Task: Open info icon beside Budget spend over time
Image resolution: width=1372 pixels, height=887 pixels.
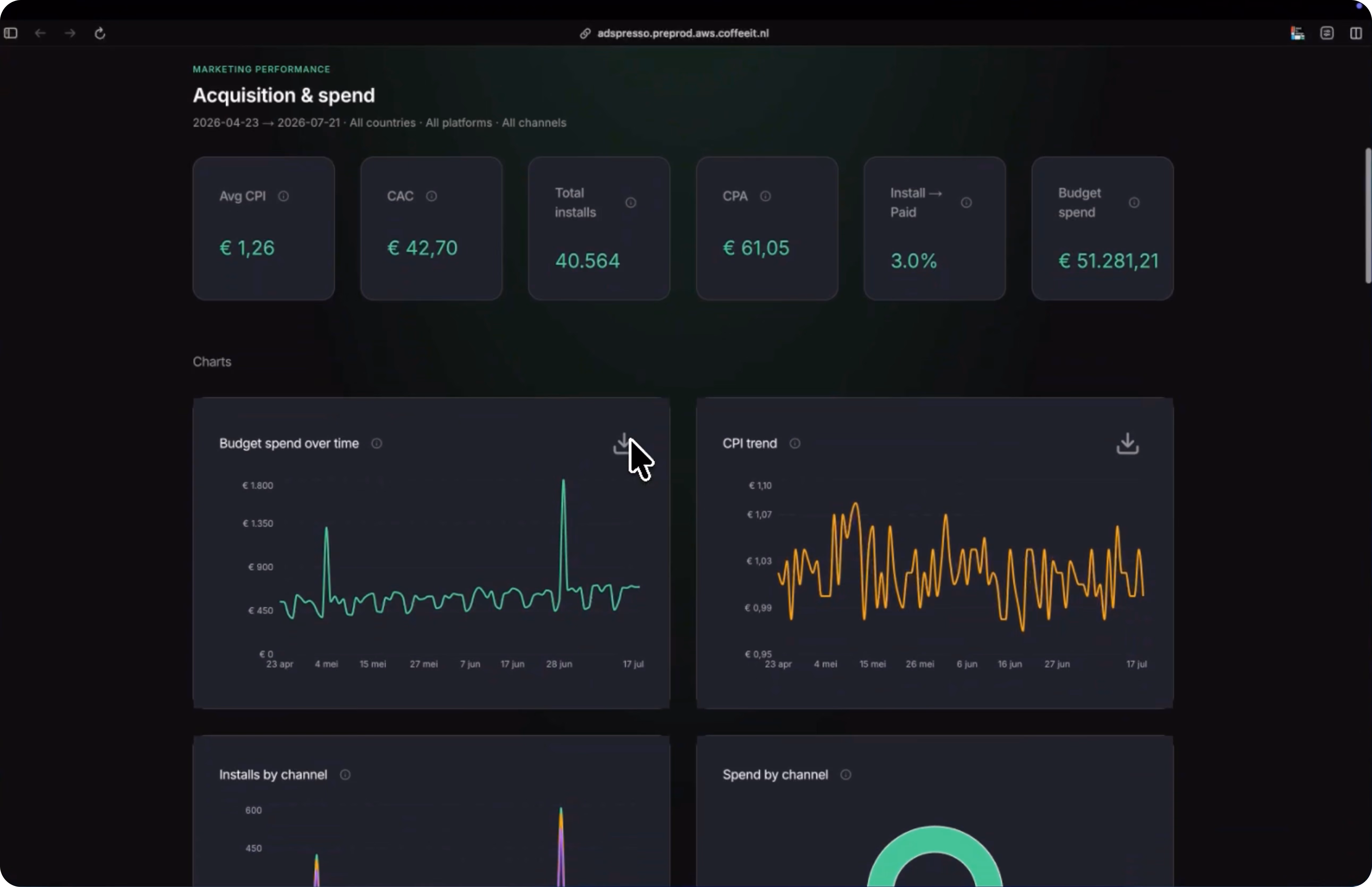Action: [377, 443]
